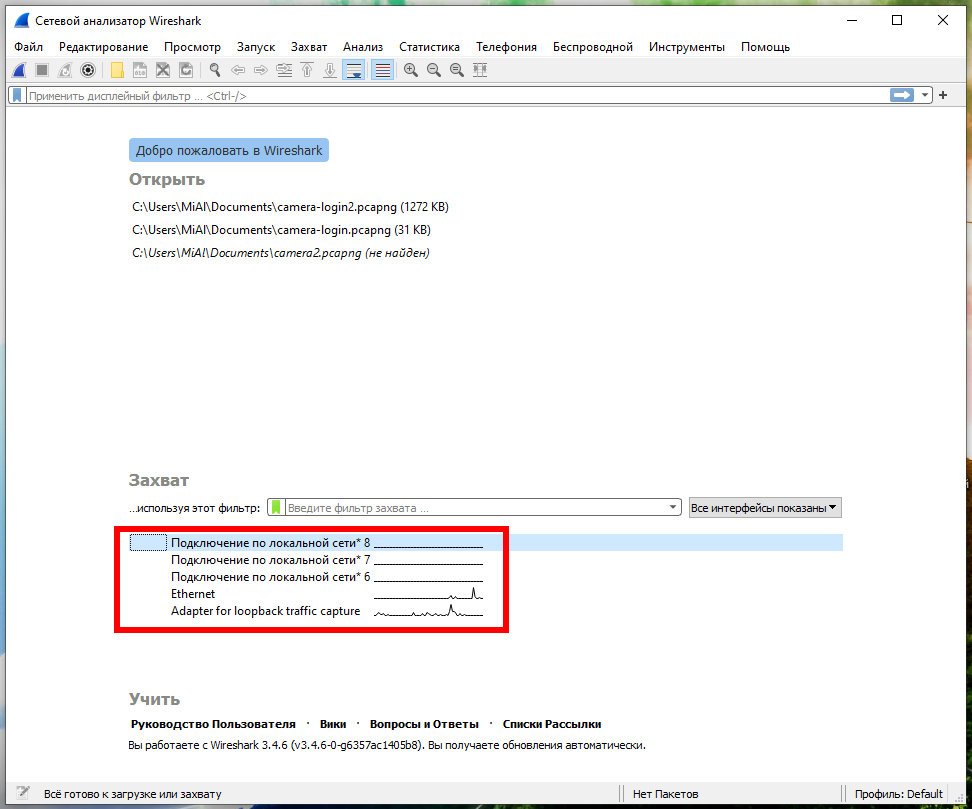Viewport: 972px width, 809px height.
Task: Open the Помощь menu
Action: pos(765,47)
